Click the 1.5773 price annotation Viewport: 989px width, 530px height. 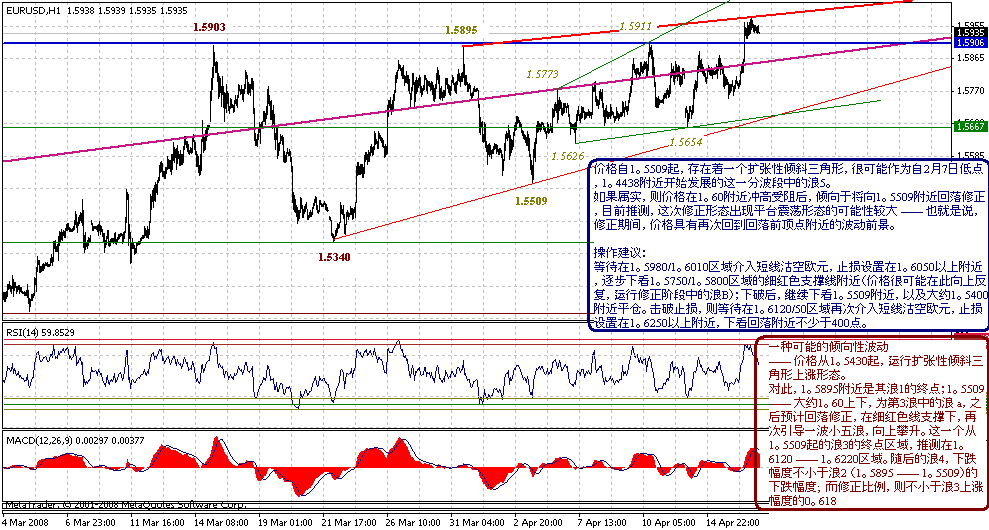click(x=542, y=74)
